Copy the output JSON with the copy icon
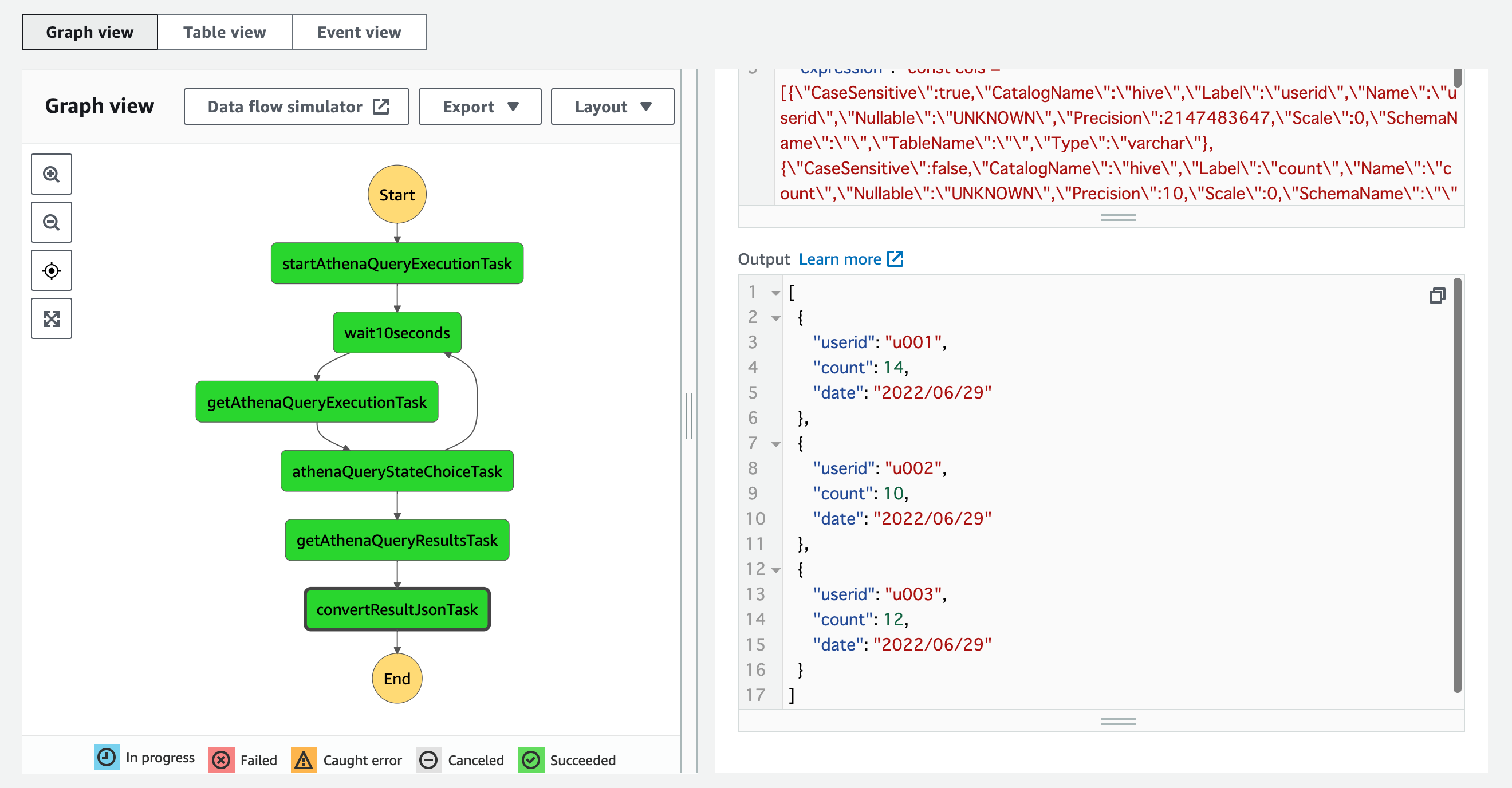The image size is (1512, 788). point(1437,295)
